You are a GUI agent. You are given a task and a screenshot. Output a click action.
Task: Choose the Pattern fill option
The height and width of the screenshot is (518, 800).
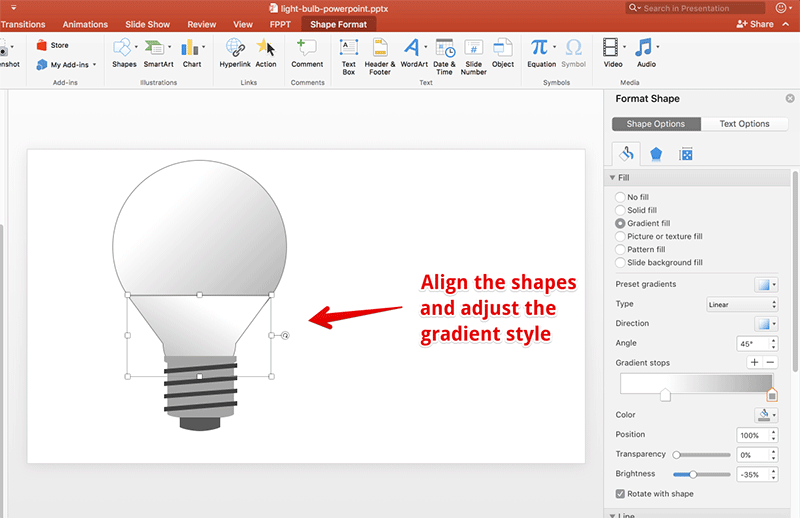coord(621,250)
